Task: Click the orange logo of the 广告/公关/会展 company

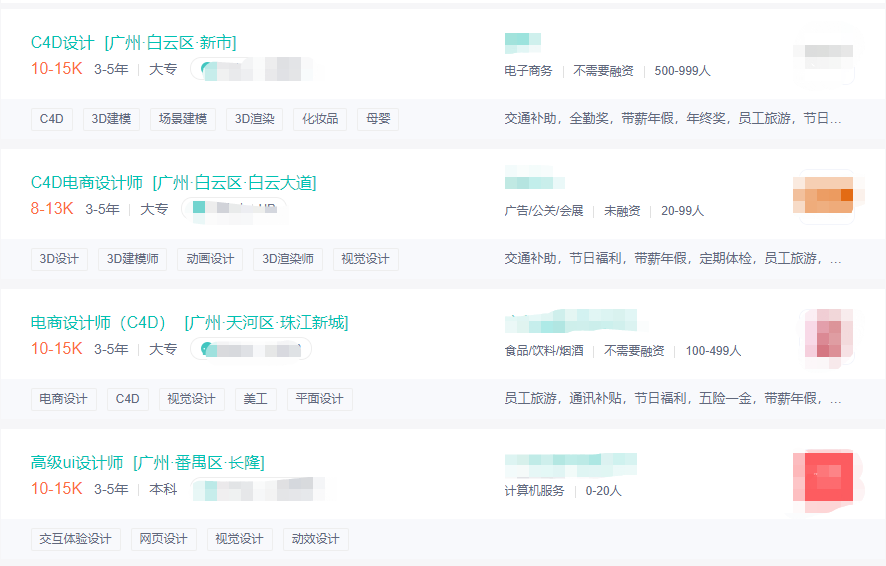Action: click(822, 195)
